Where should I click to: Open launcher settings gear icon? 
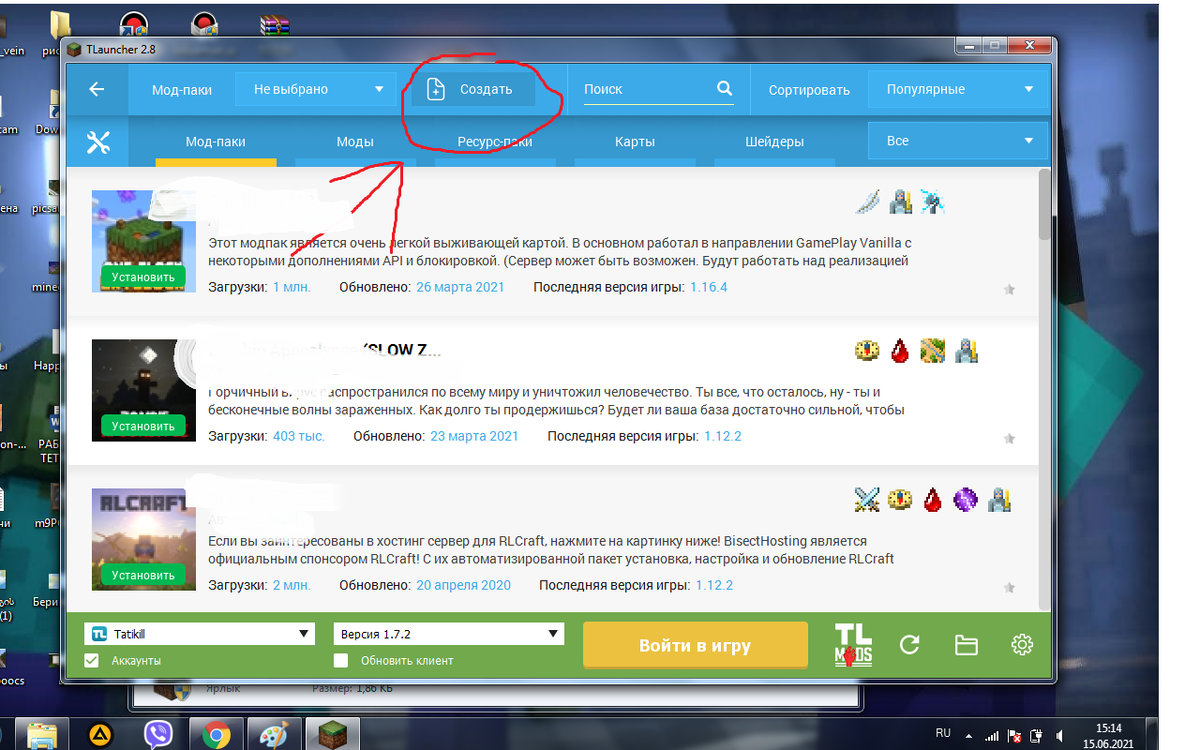1022,645
